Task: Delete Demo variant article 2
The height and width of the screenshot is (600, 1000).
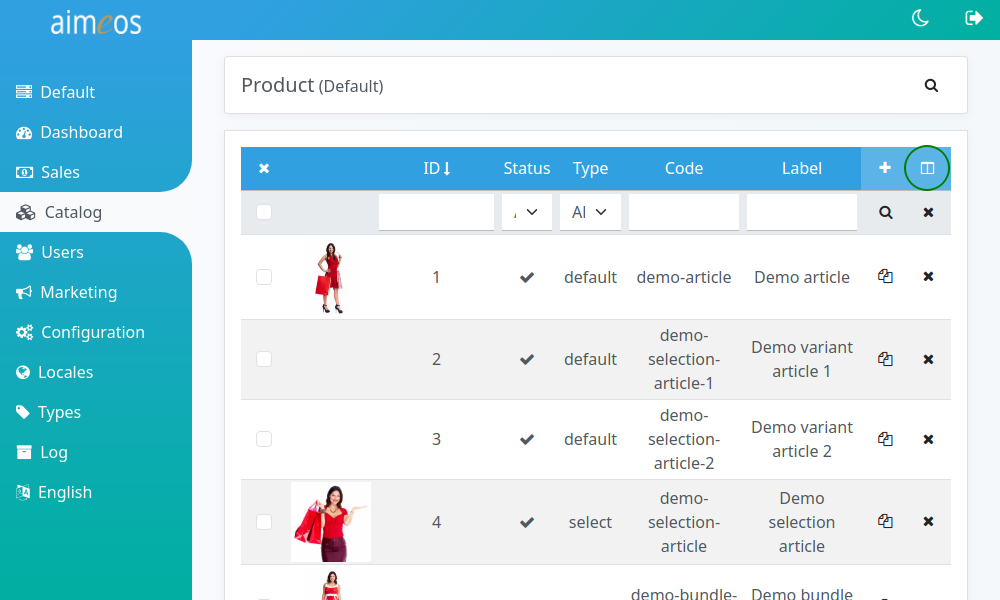Action: point(929,439)
